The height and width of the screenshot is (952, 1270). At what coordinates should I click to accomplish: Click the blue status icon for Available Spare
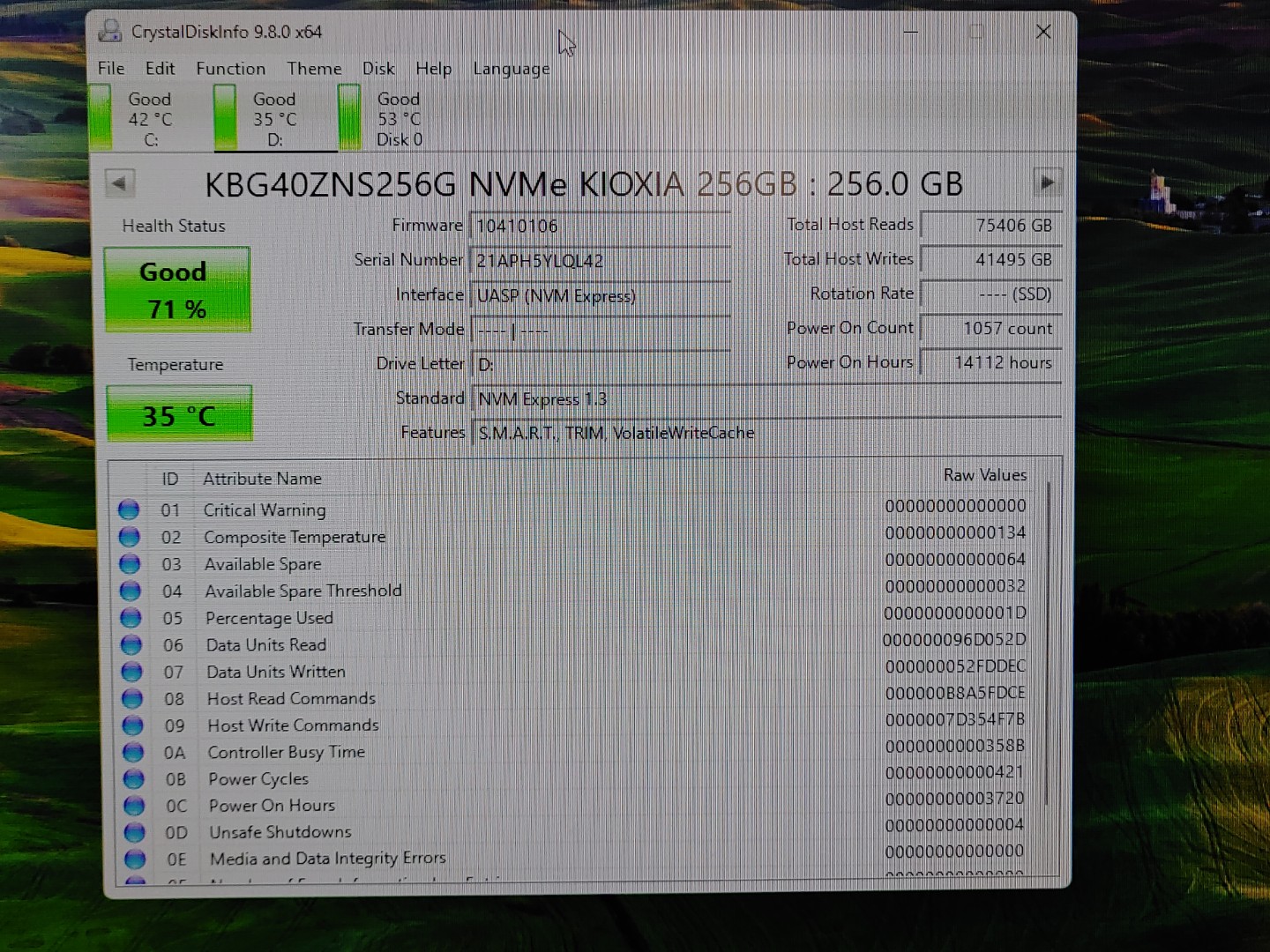[130, 564]
